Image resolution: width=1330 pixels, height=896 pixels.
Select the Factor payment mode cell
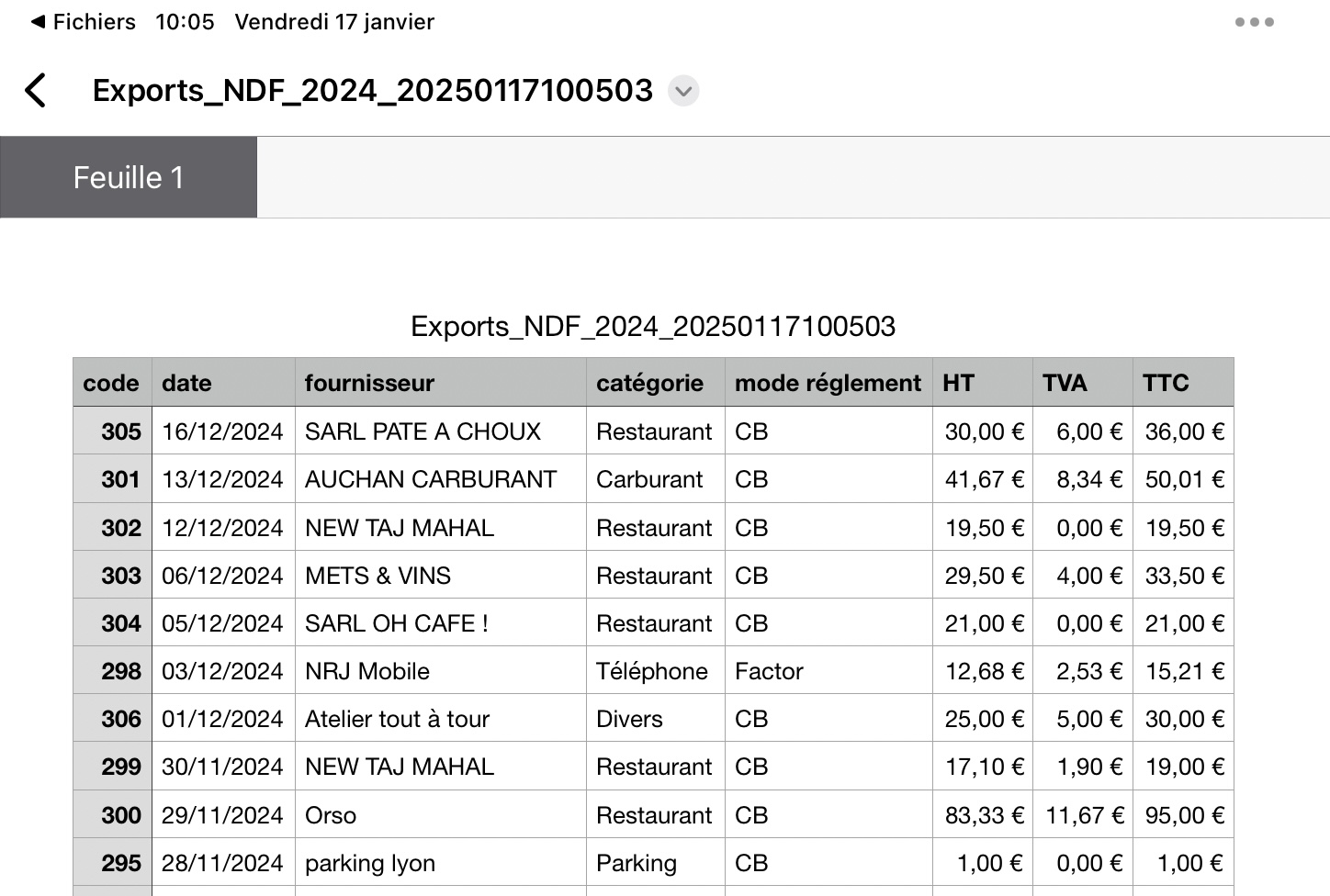(829, 671)
